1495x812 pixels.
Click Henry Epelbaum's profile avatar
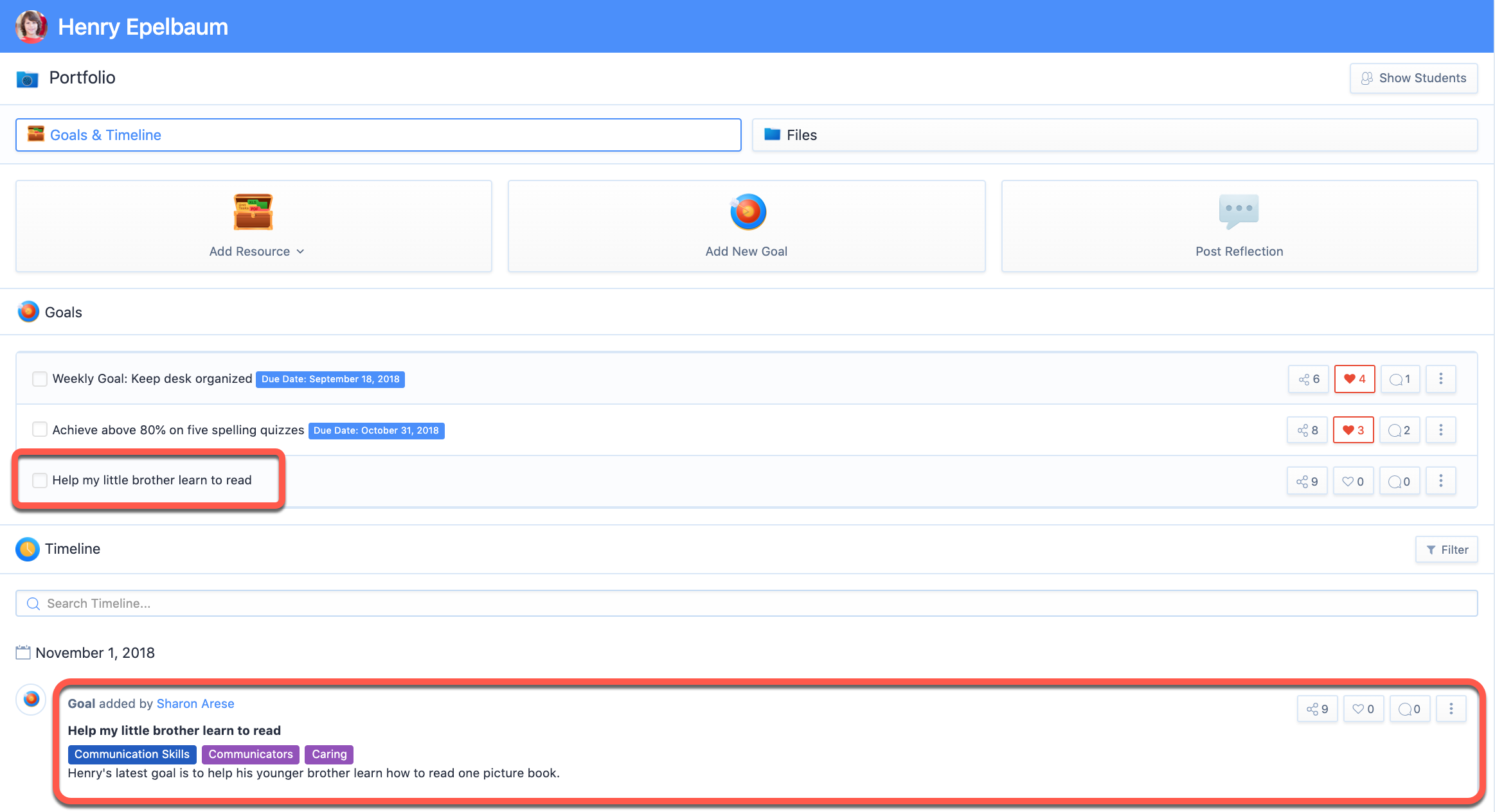tap(31, 26)
